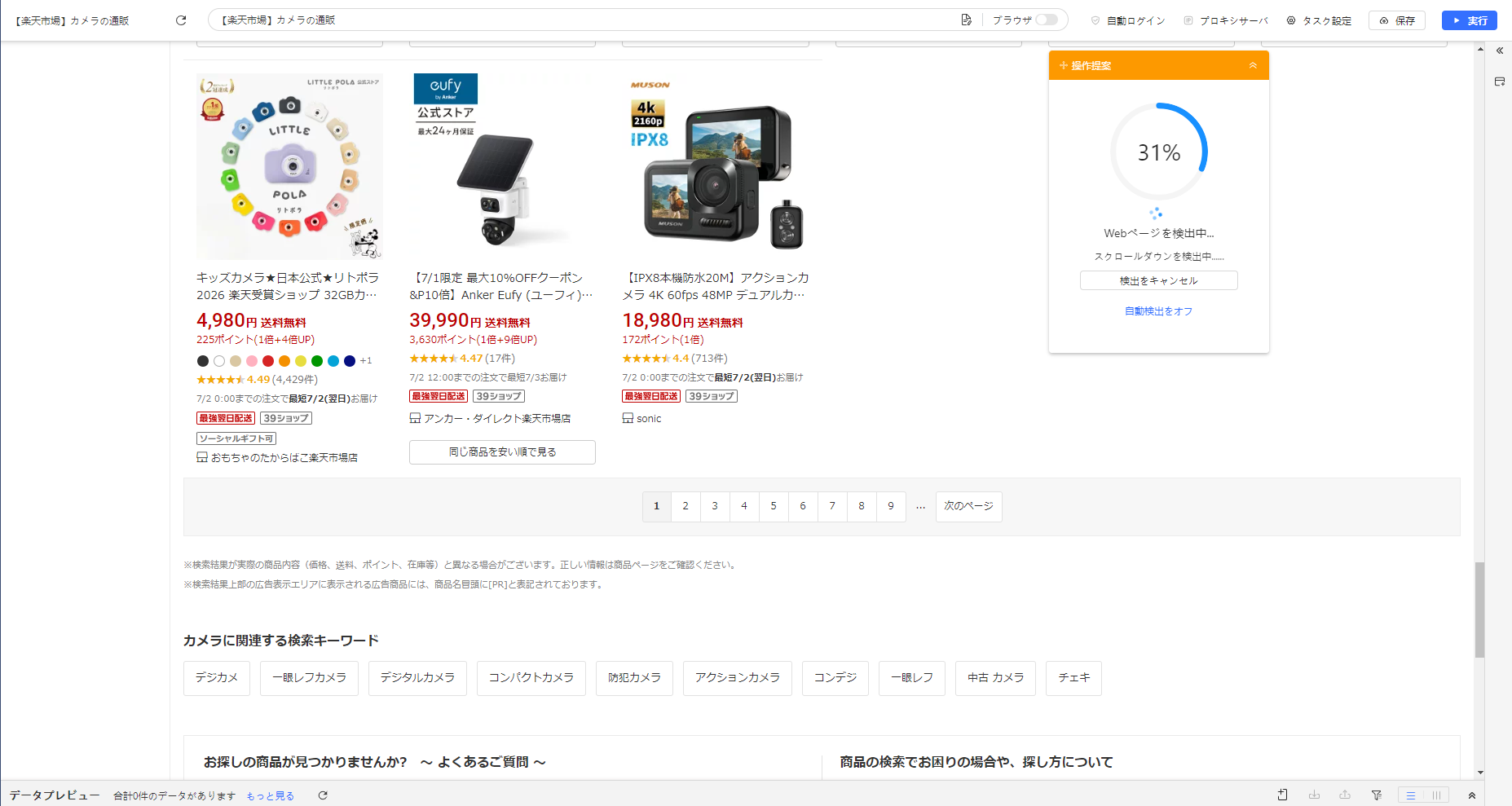This screenshot has width=1512, height=806.
Task: Turn off auto detection via 自動検出をオフ
Action: (x=1158, y=311)
